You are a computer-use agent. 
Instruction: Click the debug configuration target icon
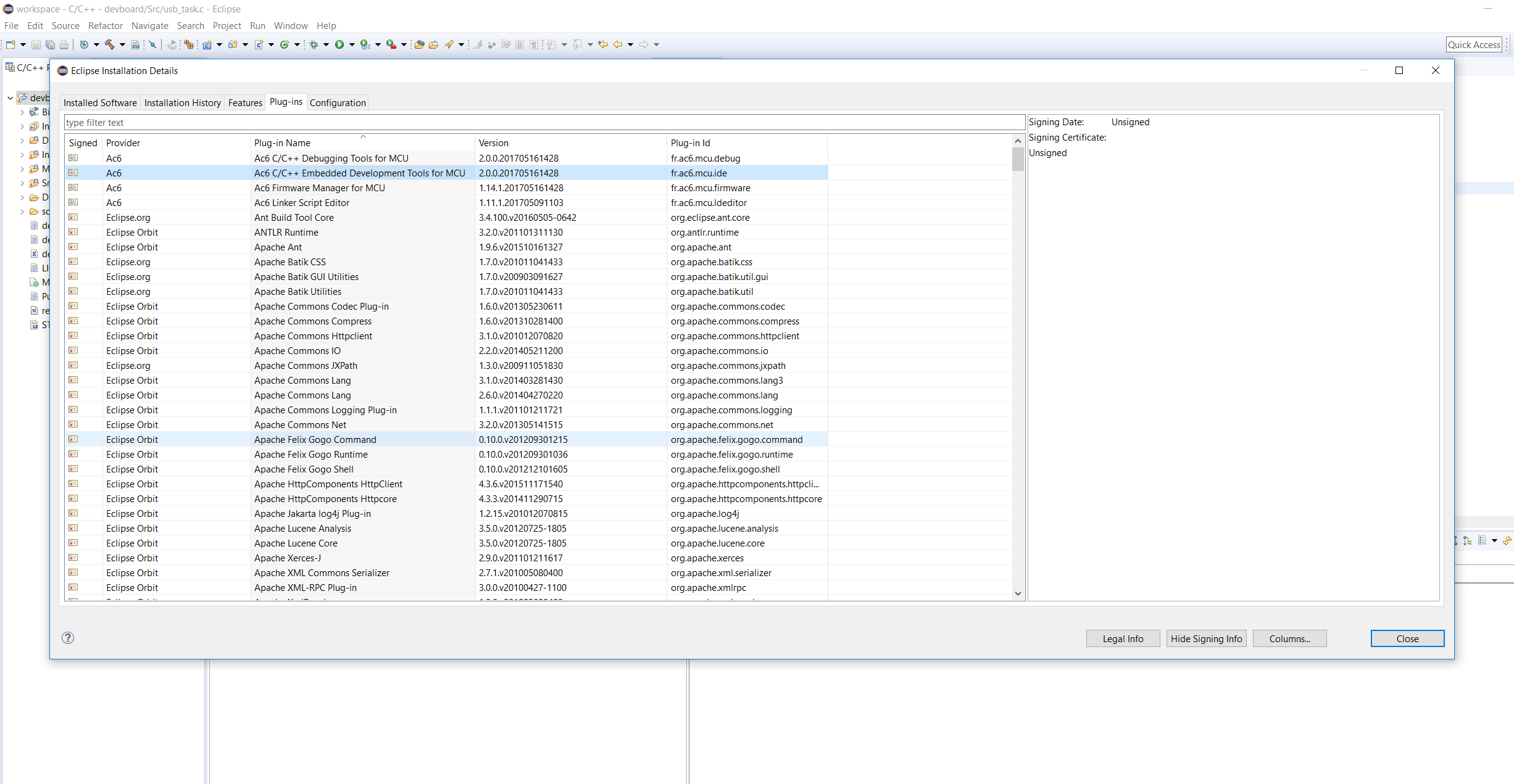(84, 44)
